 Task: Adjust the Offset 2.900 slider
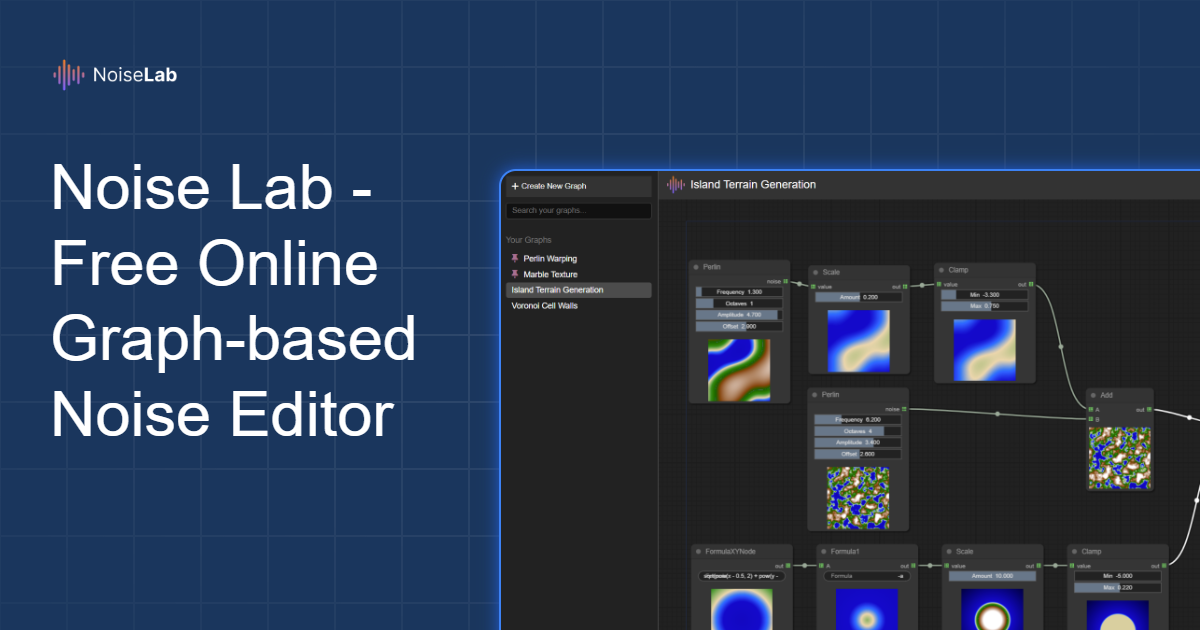point(739,326)
